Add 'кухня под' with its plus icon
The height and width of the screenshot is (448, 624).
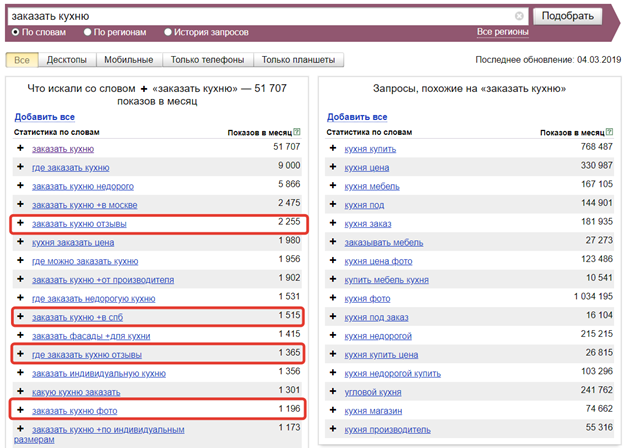[333, 204]
